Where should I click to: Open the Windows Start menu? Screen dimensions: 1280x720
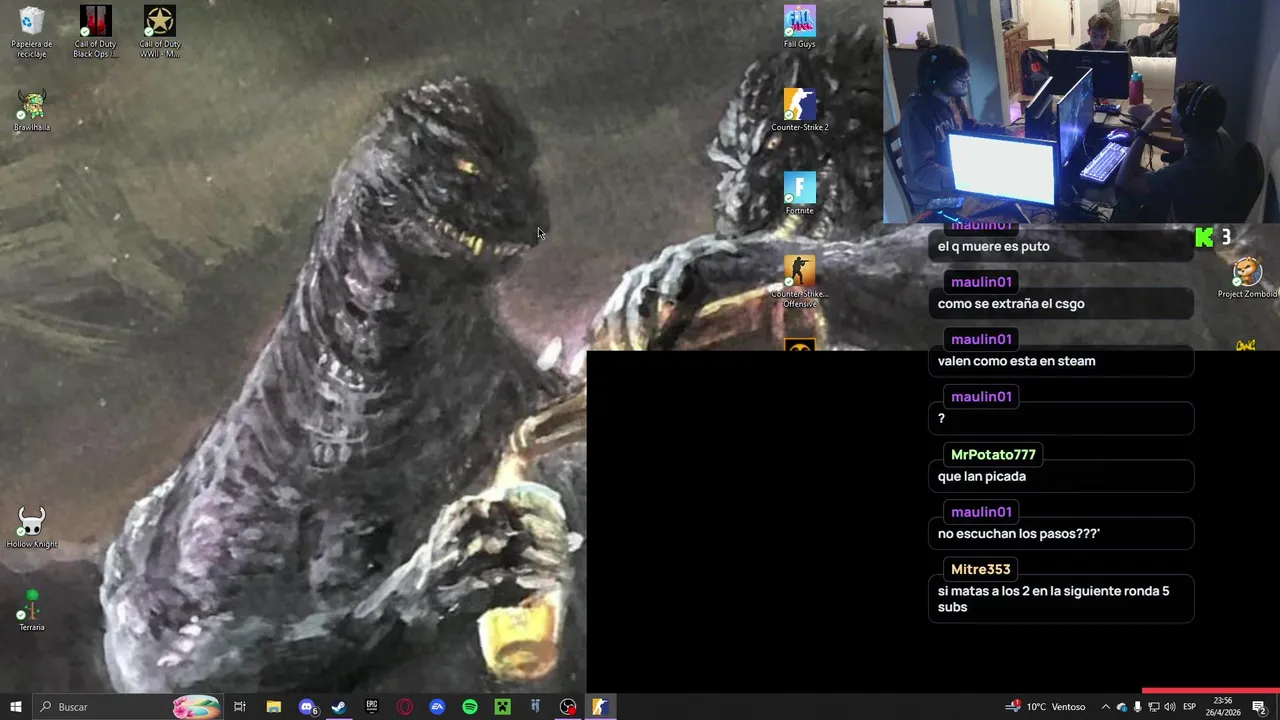point(15,707)
